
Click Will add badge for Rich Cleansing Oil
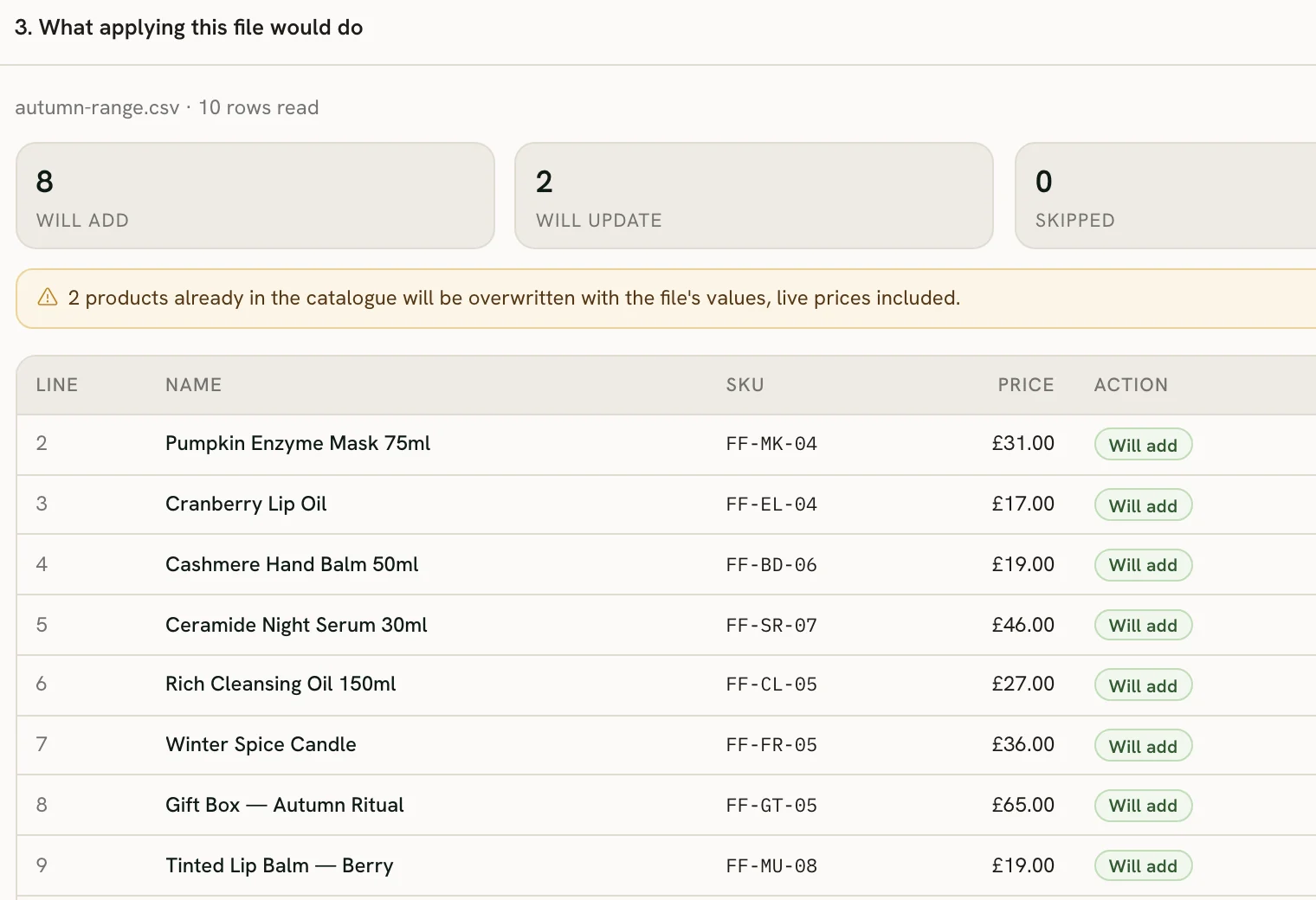1144,685
